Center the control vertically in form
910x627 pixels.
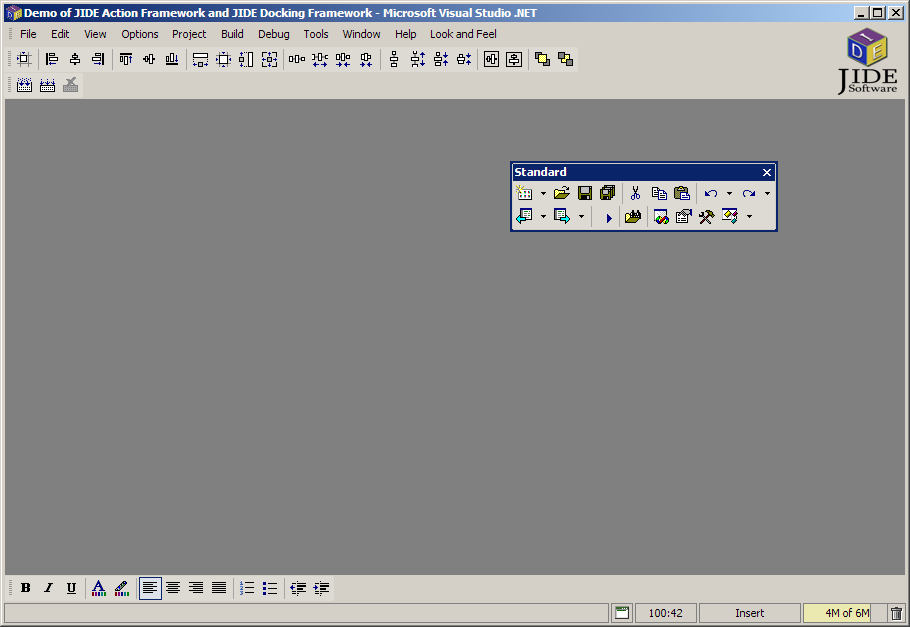pyautogui.click(x=514, y=59)
